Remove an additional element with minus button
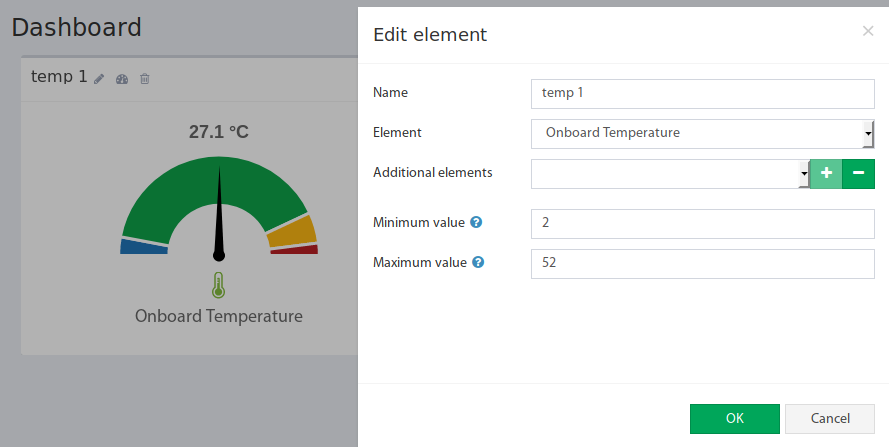This screenshot has width=889, height=447. pyautogui.click(x=858, y=174)
